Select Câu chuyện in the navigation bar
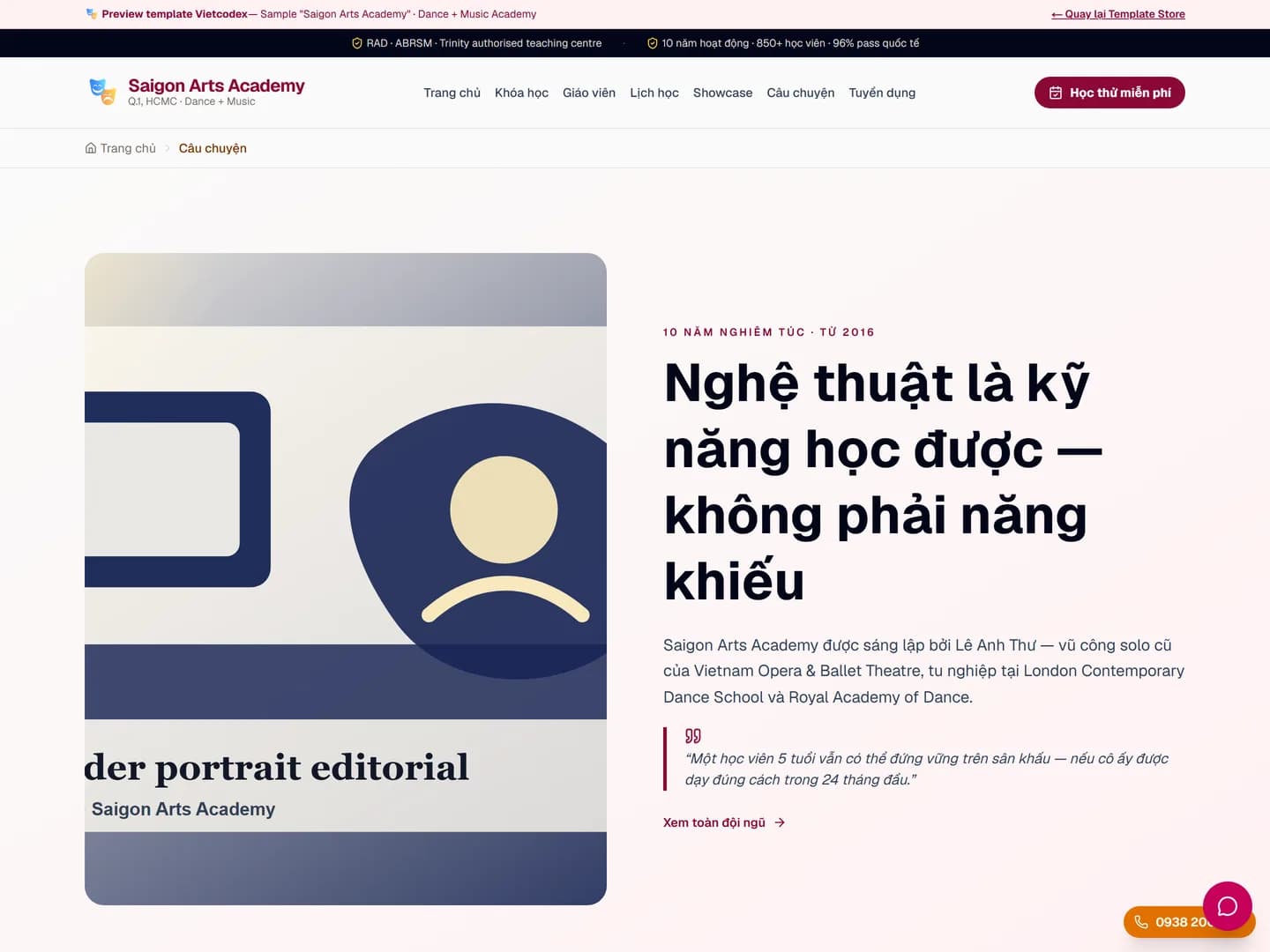 tap(801, 93)
